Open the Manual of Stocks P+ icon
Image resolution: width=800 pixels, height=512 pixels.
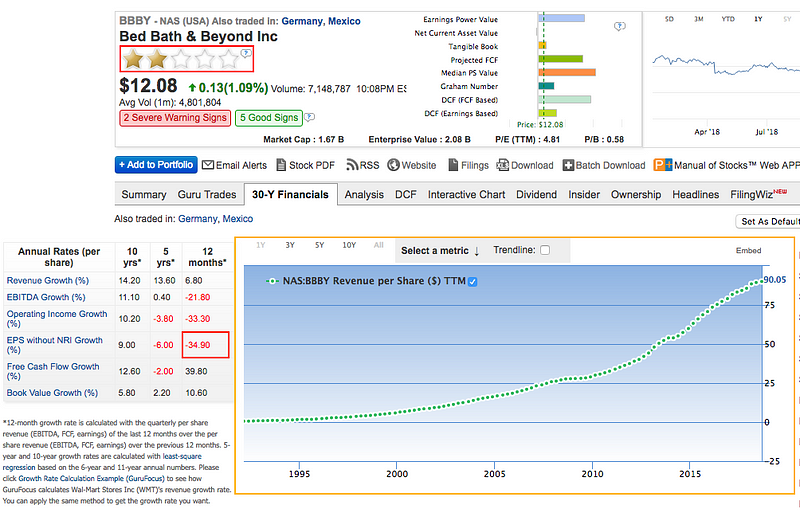tap(663, 165)
